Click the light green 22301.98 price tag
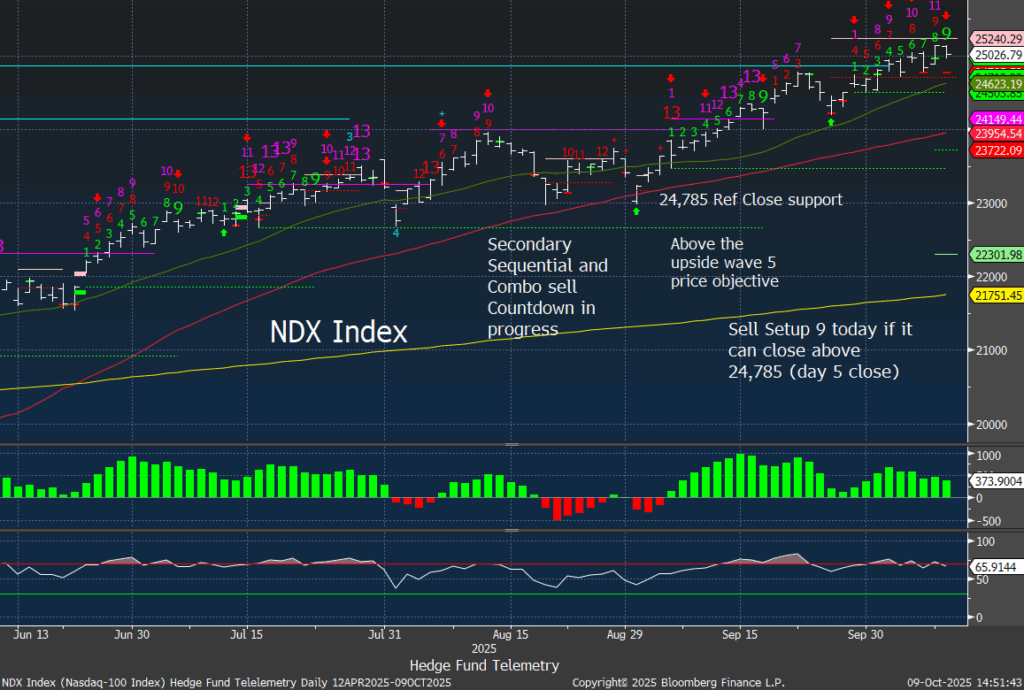Image resolution: width=1024 pixels, height=690 pixels. coord(996,255)
